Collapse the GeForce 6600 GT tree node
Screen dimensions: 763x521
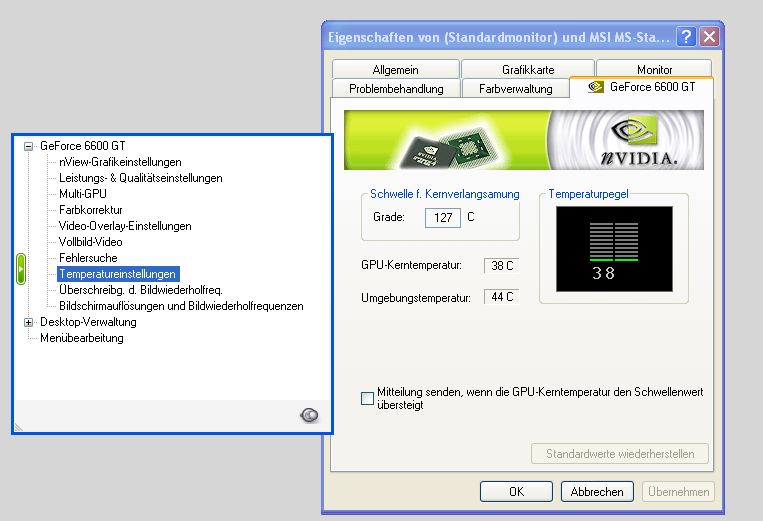tap(29, 146)
